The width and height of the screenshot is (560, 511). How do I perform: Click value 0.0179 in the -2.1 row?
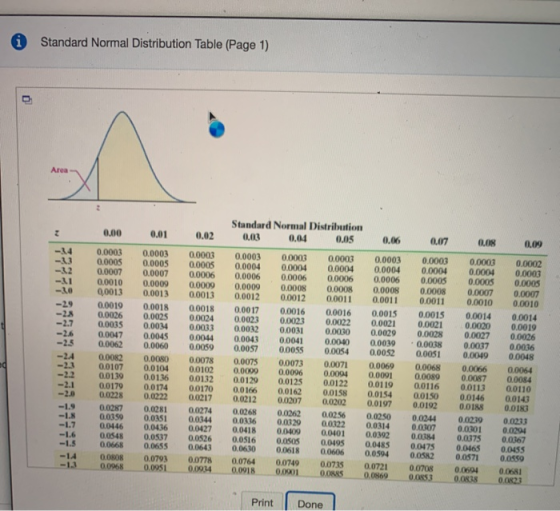coord(111,386)
